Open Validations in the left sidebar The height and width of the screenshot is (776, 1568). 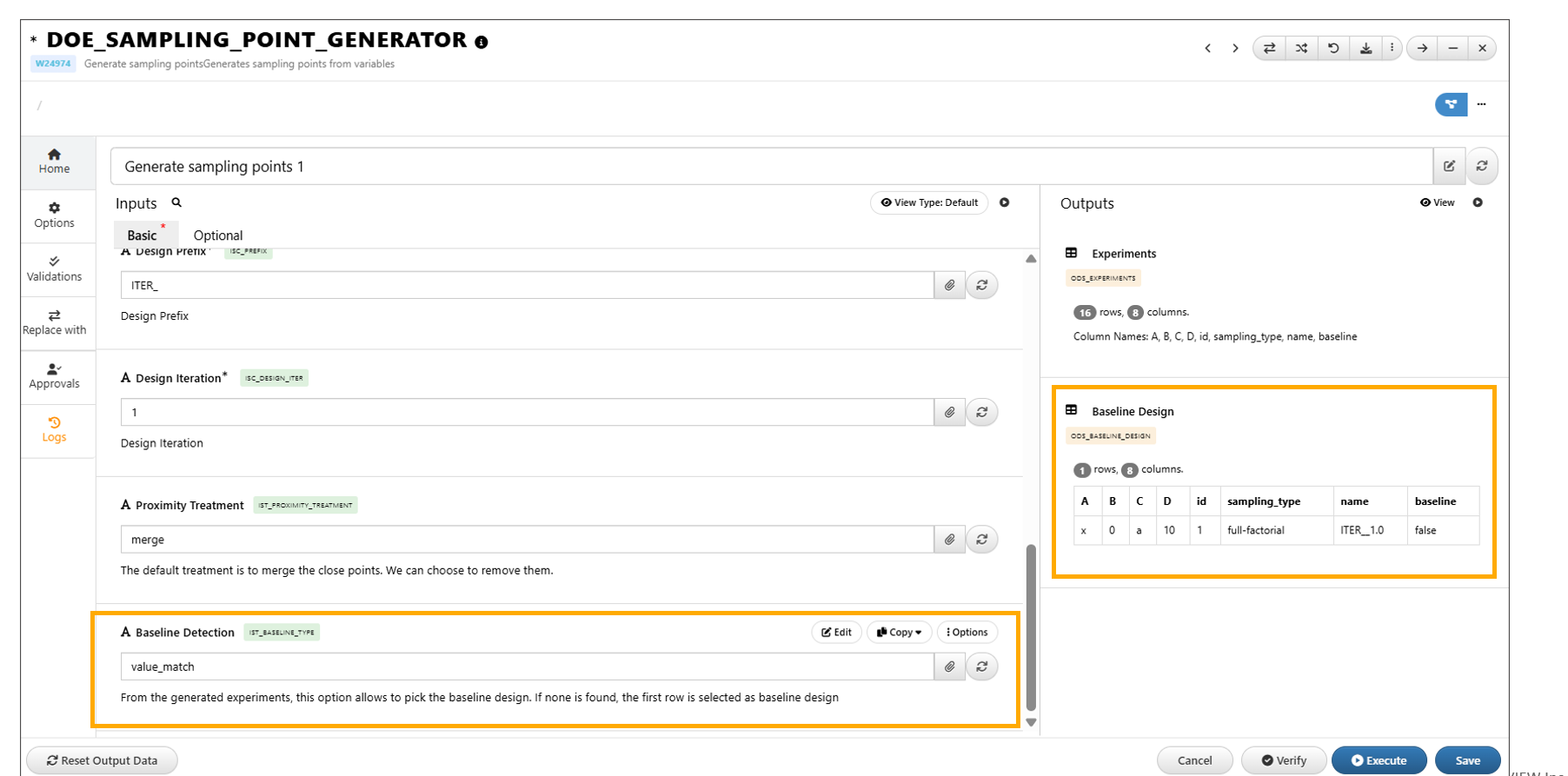tap(54, 269)
